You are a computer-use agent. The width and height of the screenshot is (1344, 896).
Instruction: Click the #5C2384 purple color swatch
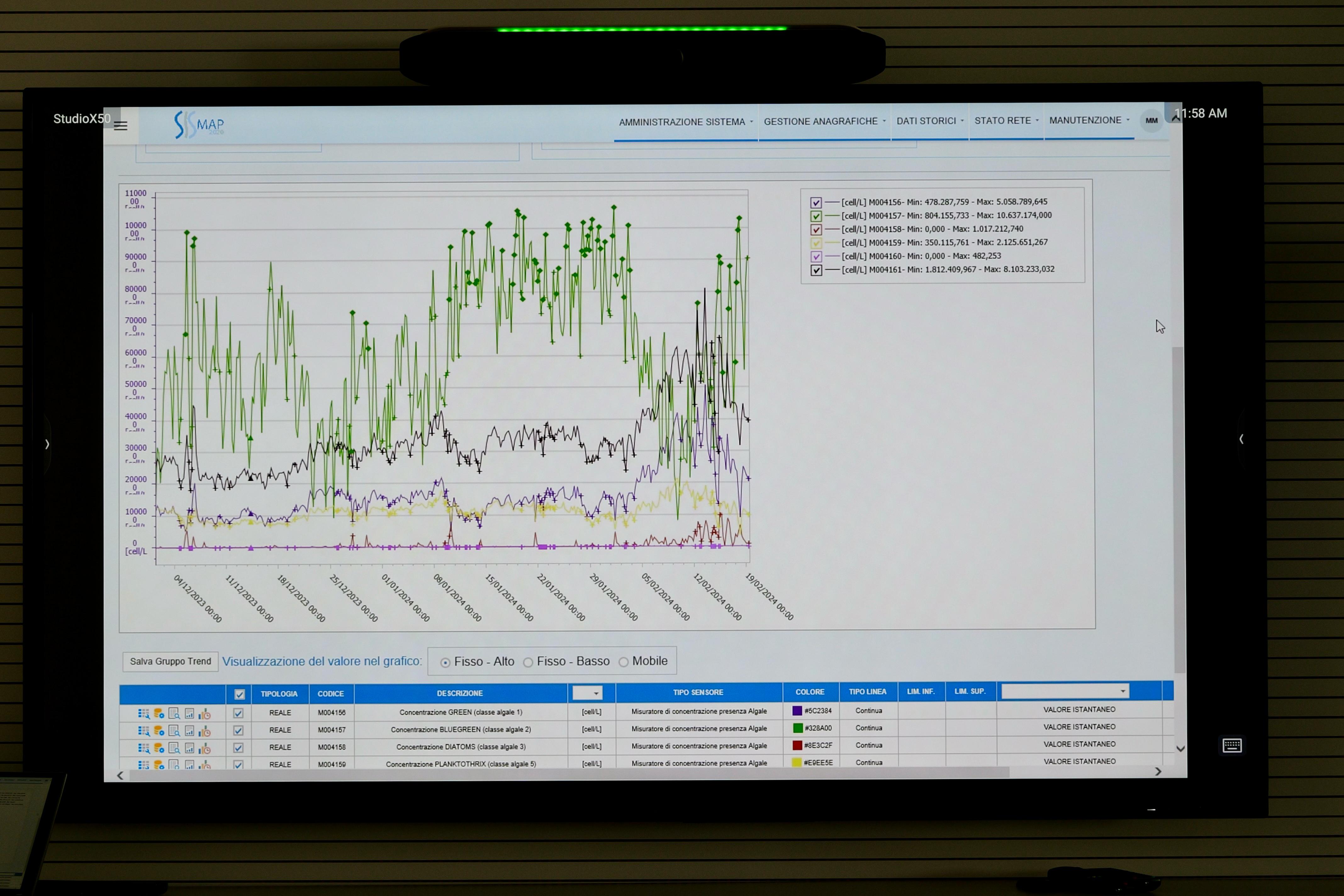pos(797,711)
